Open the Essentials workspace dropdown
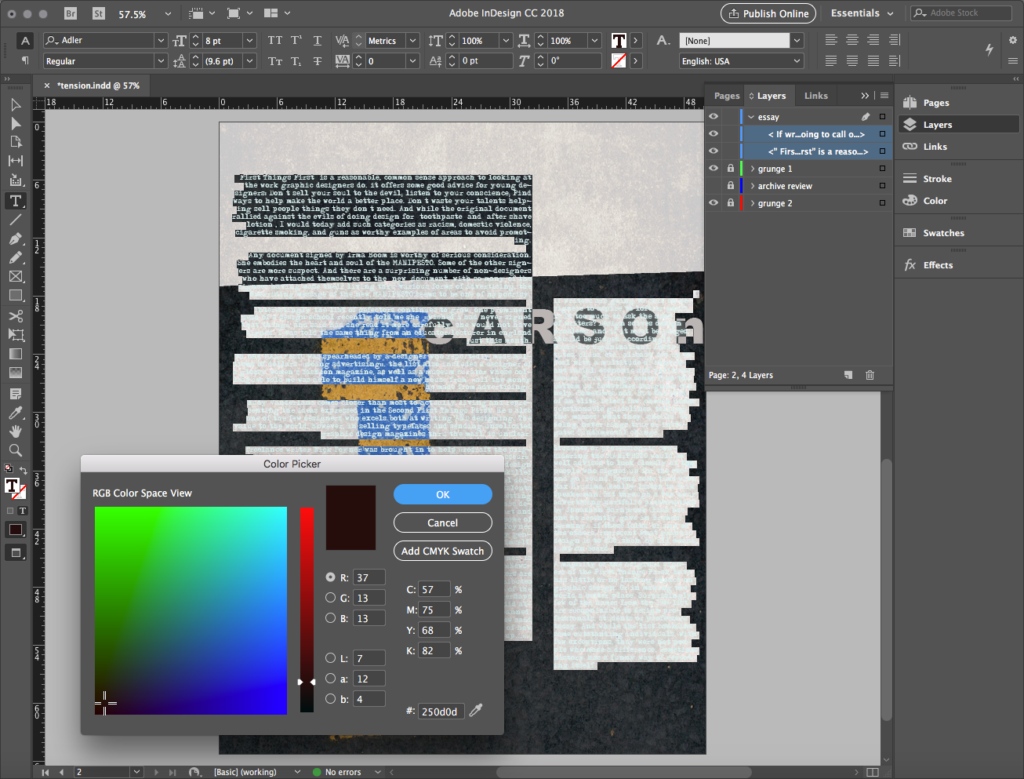 tap(862, 13)
